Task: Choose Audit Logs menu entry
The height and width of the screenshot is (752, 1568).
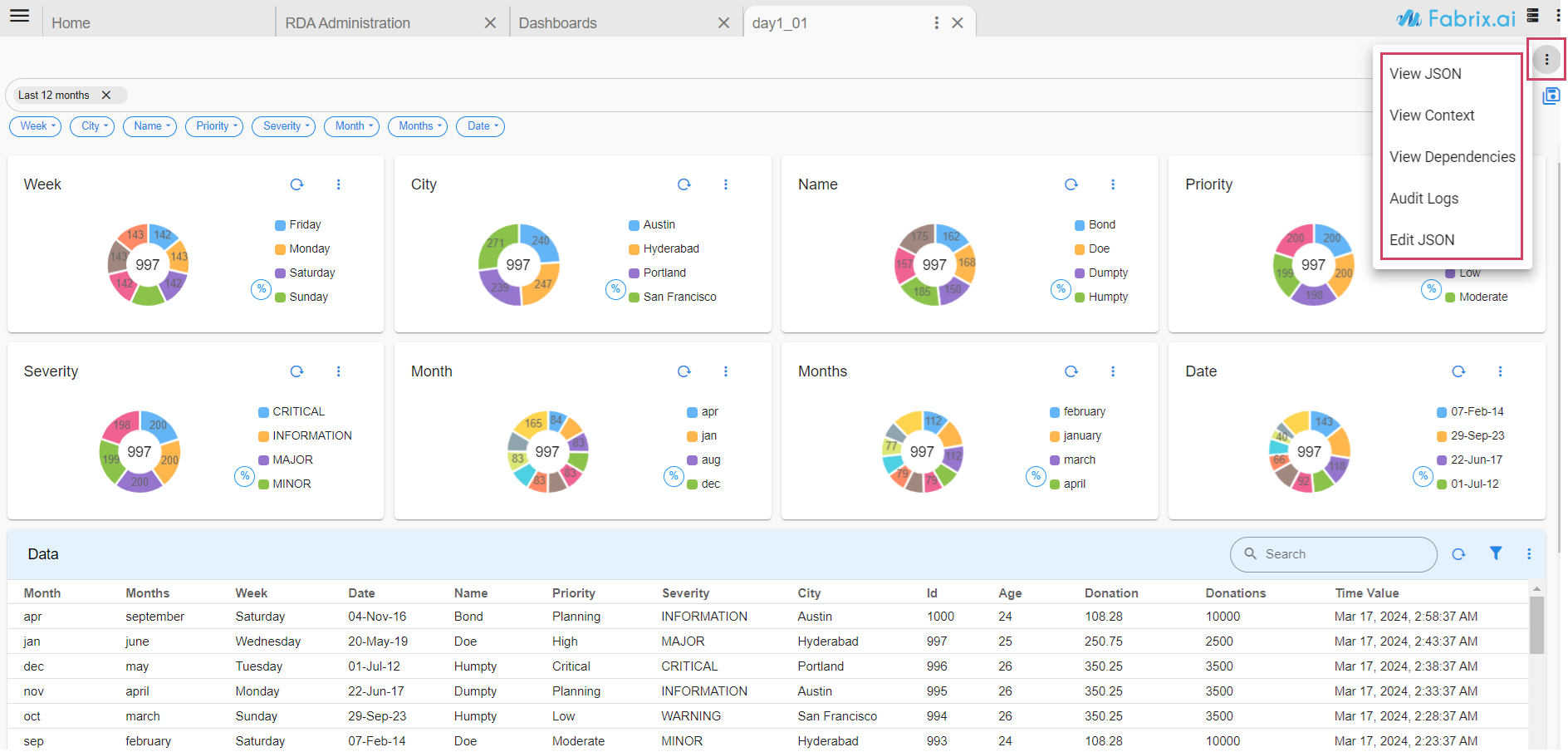Action: click(x=1423, y=199)
